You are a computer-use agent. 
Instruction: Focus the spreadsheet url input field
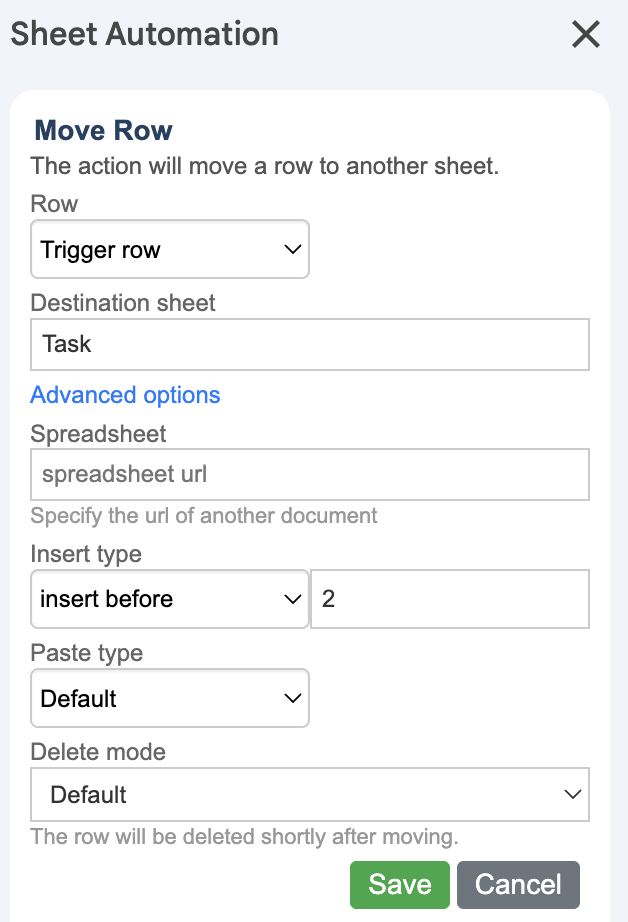click(x=309, y=474)
